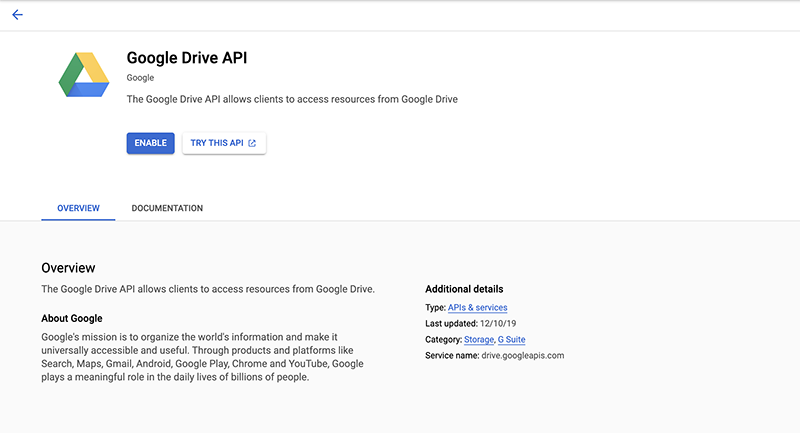Enable the Google Drive API
Image resolution: width=800 pixels, height=433 pixels.
pos(151,143)
